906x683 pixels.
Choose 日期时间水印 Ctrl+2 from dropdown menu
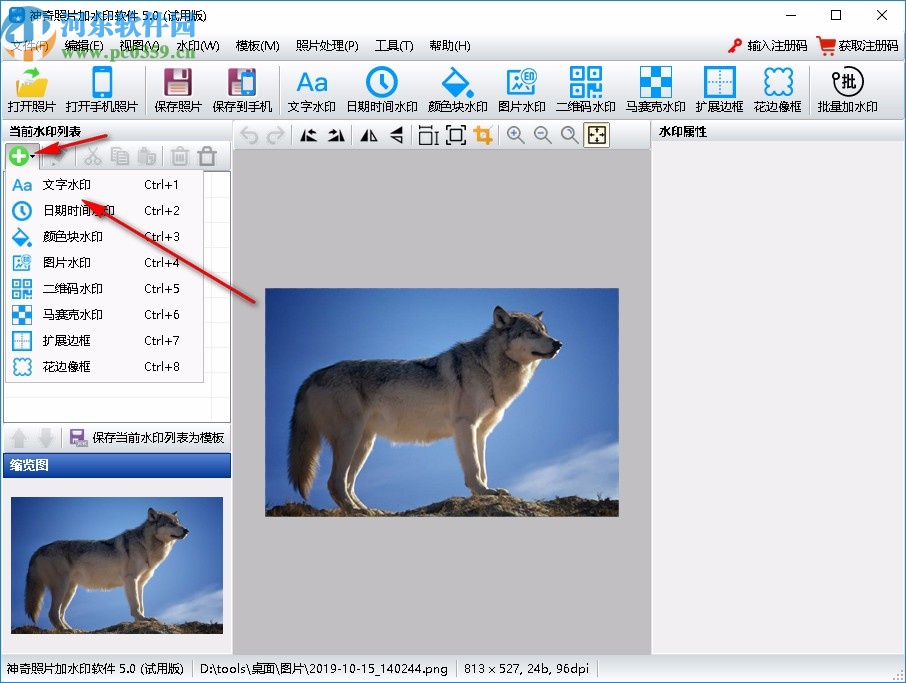(104, 211)
